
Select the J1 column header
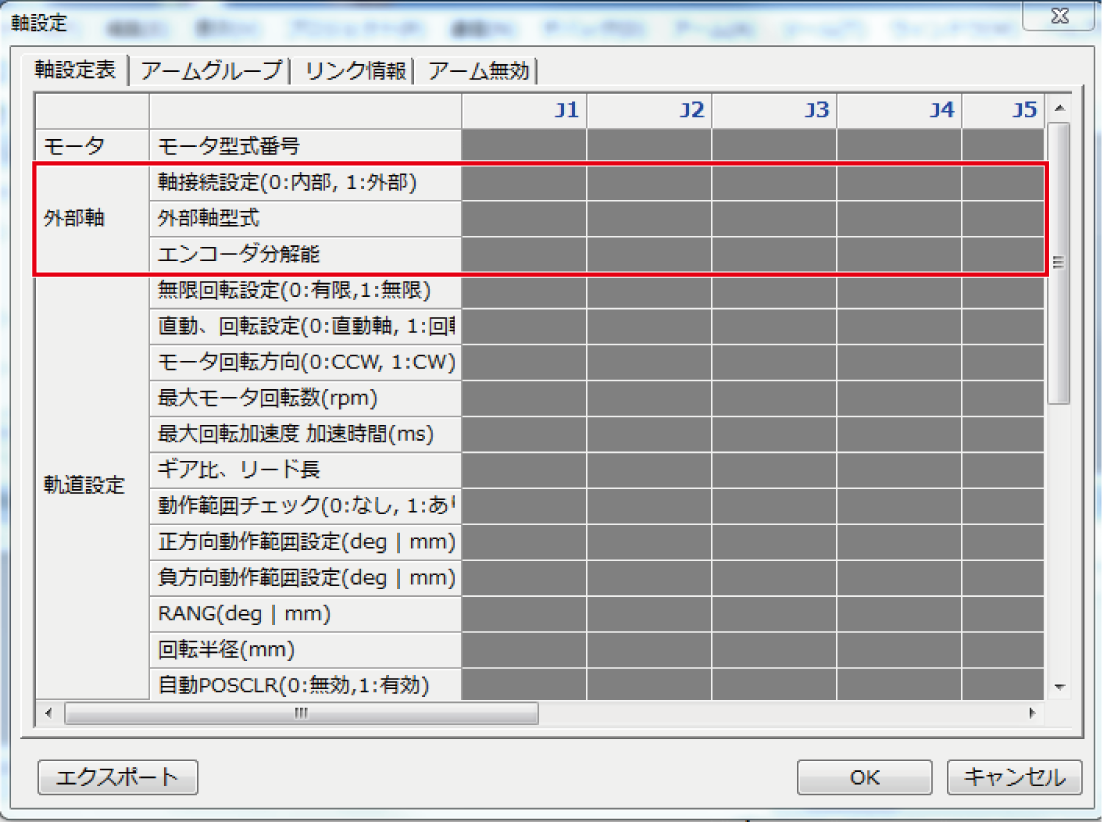pos(525,110)
